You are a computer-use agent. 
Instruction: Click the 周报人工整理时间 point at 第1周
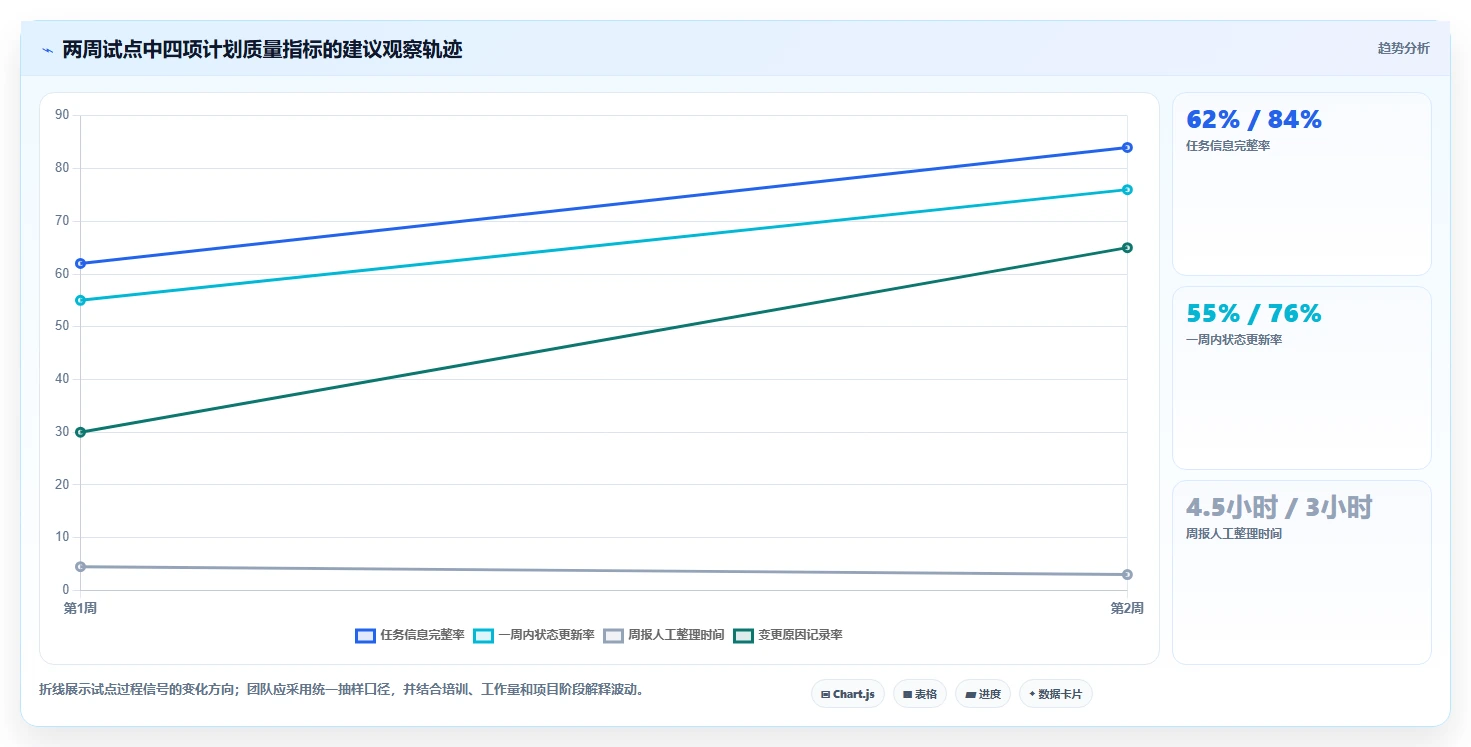click(81, 566)
